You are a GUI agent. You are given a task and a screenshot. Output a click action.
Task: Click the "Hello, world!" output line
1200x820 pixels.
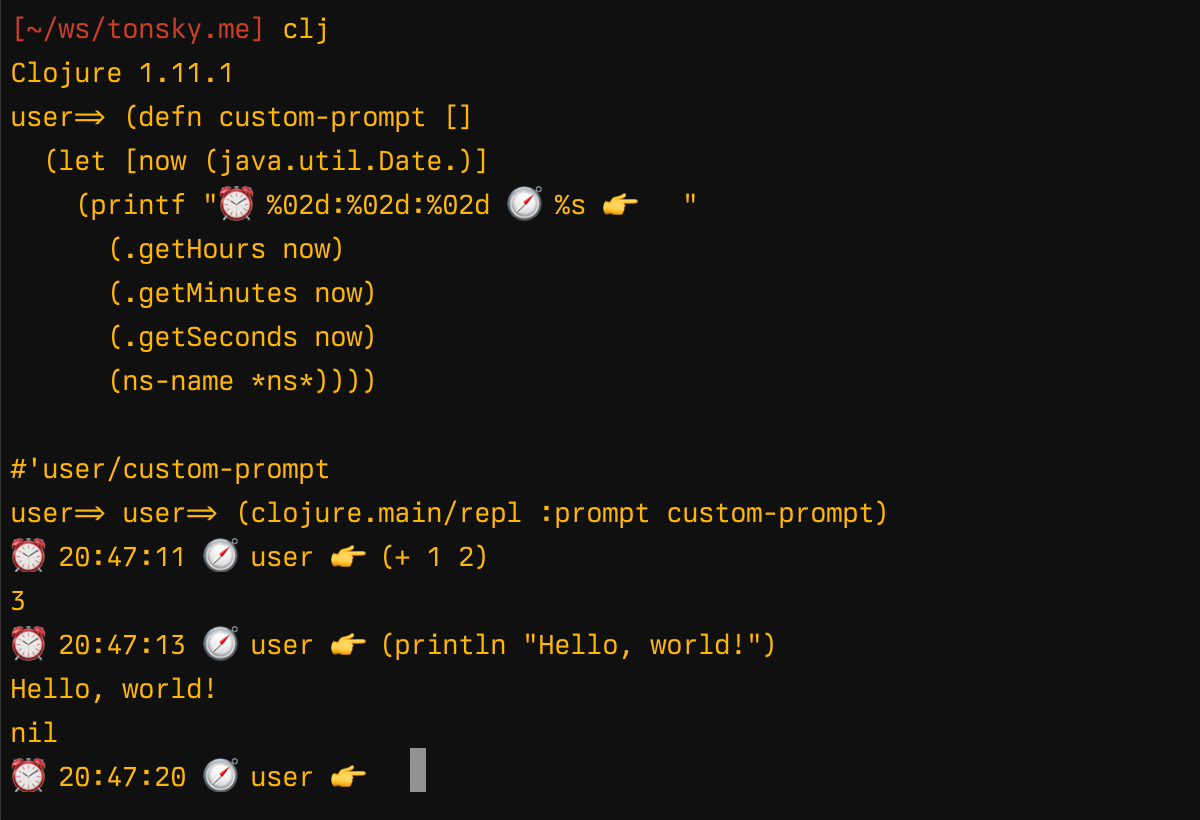click(114, 689)
